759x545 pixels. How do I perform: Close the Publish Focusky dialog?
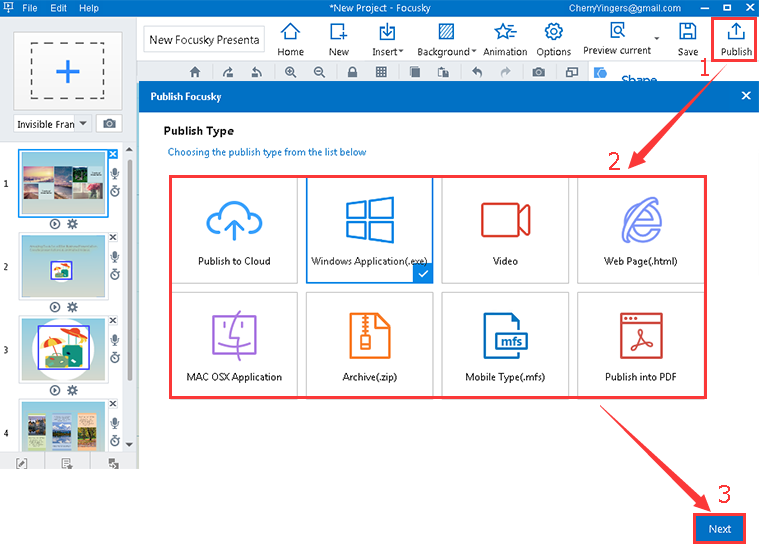click(746, 96)
